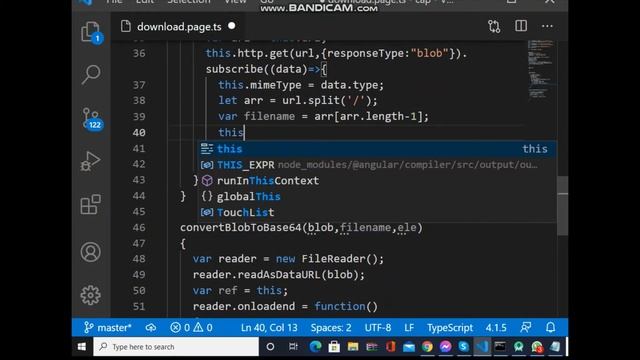This screenshot has width=640, height=360.
Task: Click Ln 40, Col 13 status entry
Action: (269, 328)
